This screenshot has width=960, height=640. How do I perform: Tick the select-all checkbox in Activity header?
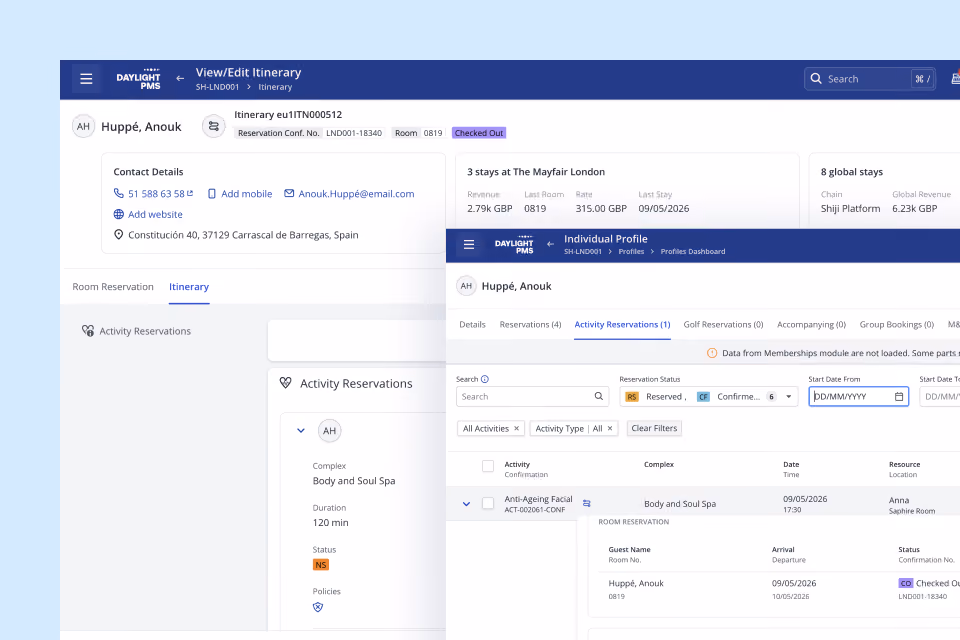pos(488,466)
